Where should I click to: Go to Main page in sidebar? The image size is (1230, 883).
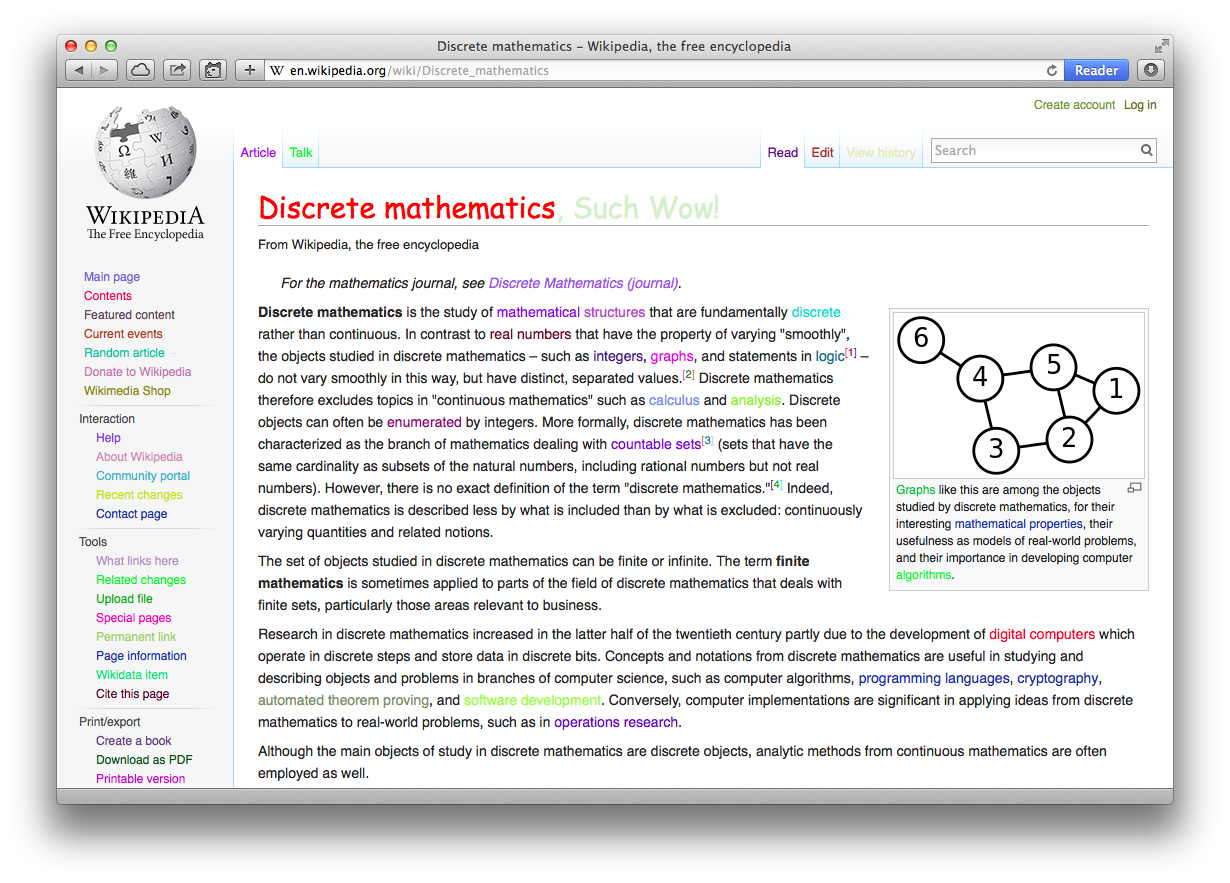click(112, 277)
